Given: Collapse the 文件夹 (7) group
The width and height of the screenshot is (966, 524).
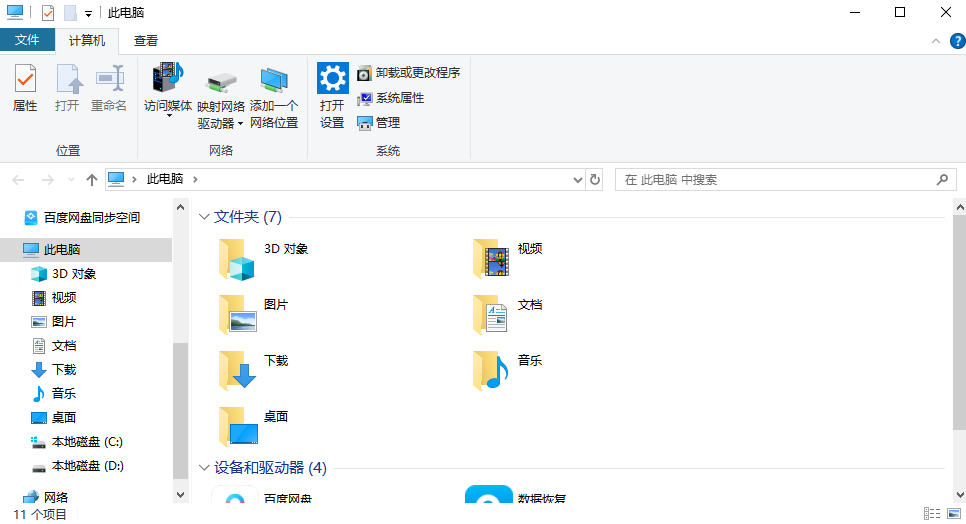Looking at the screenshot, I should point(204,217).
